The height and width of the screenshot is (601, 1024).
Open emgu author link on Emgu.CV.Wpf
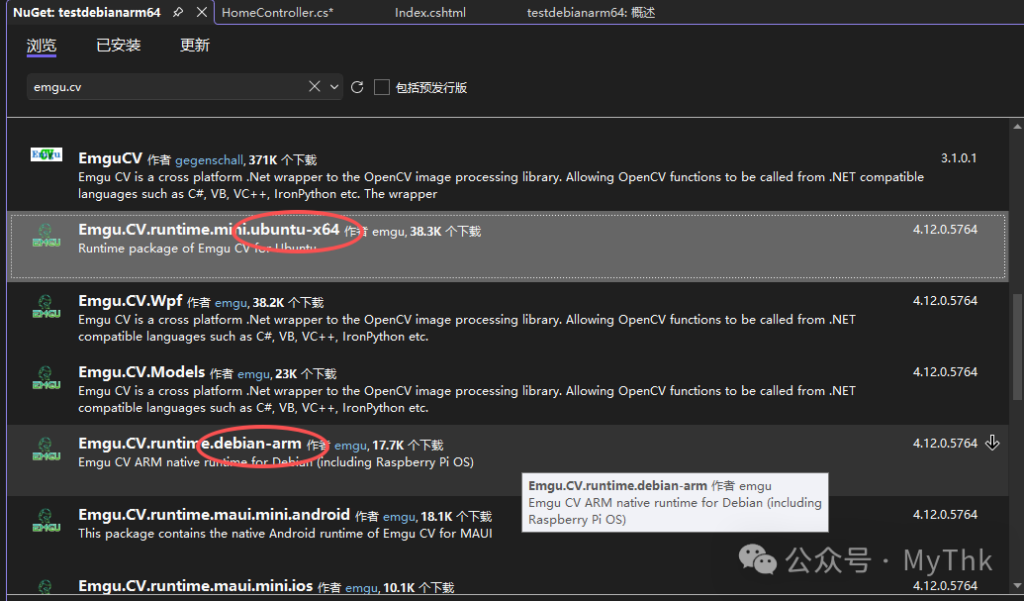click(x=231, y=302)
